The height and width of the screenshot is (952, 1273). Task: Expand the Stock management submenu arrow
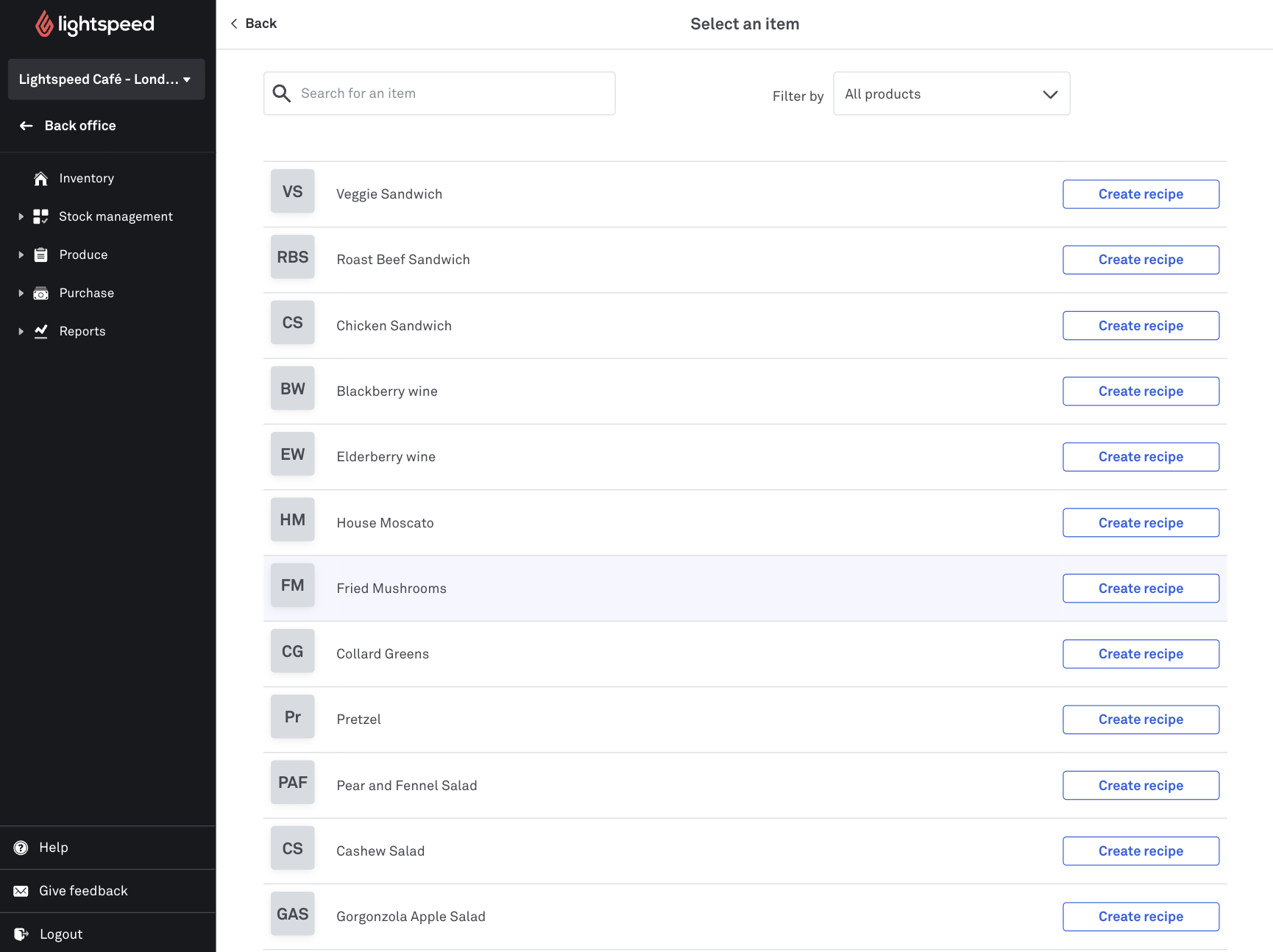21,216
